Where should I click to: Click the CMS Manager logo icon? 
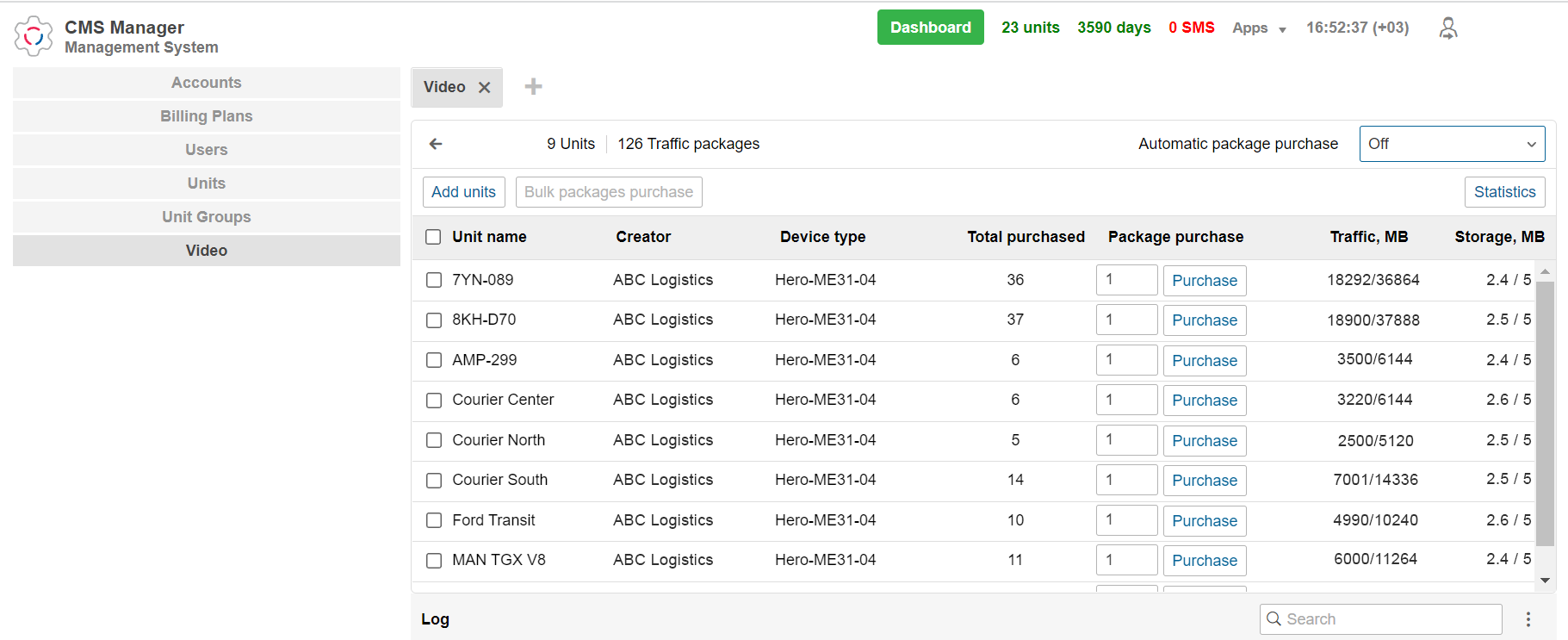pos(34,36)
